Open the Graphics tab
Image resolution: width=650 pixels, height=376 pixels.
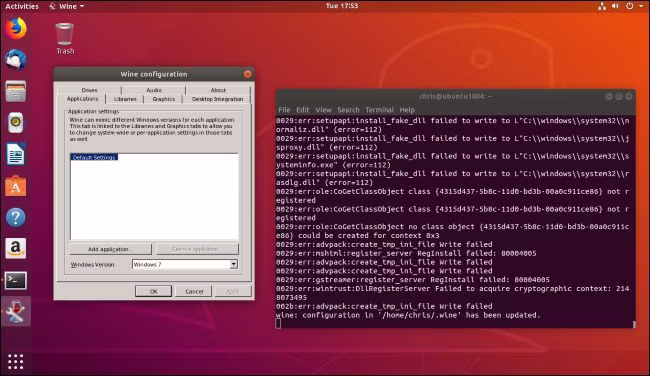coord(164,99)
